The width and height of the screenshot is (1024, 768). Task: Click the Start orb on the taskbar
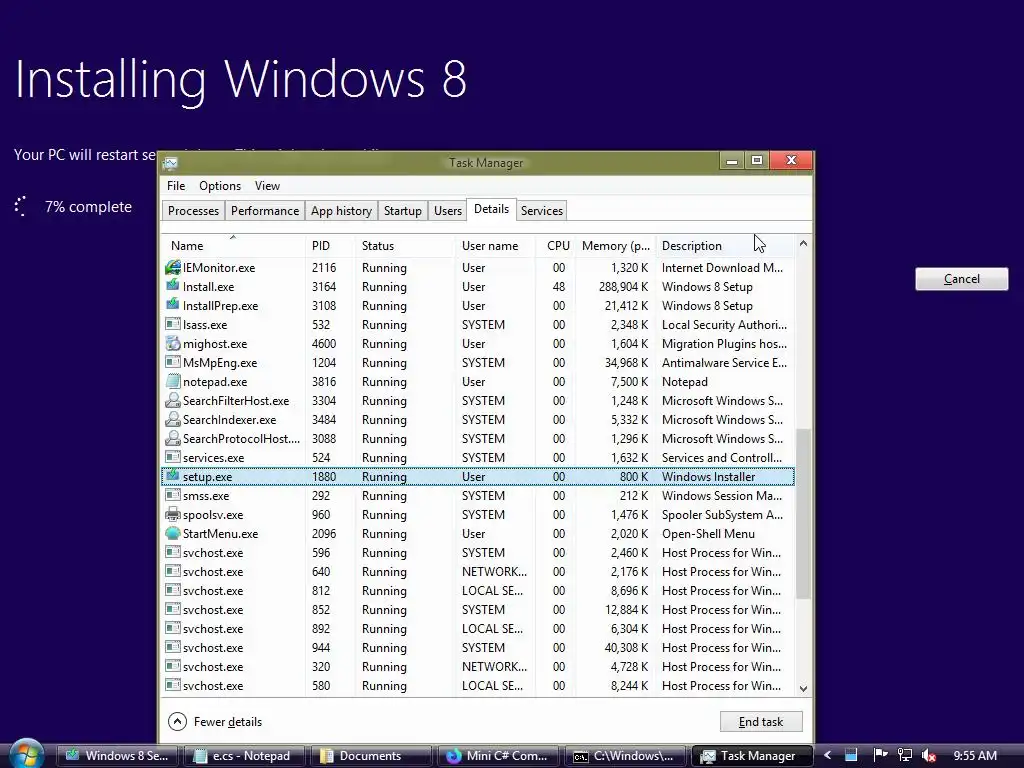point(26,754)
